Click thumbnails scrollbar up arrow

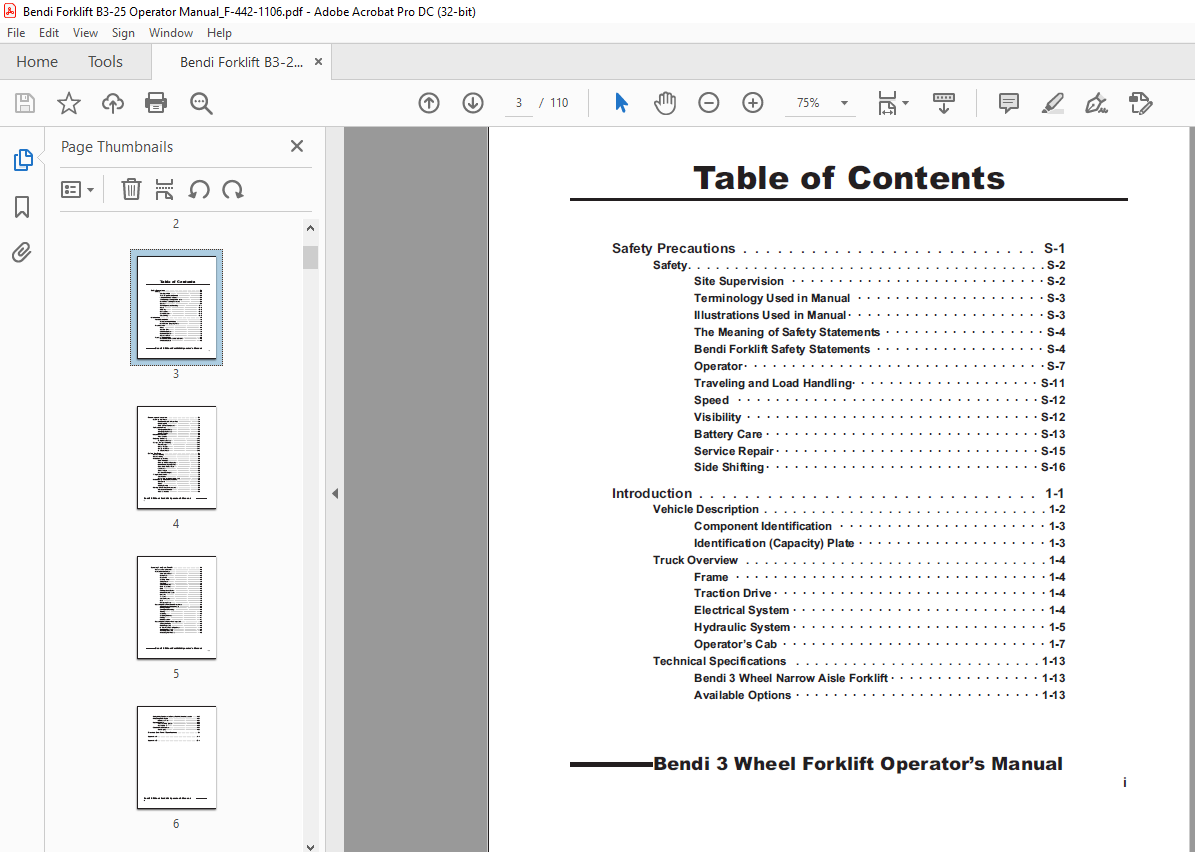(x=310, y=227)
